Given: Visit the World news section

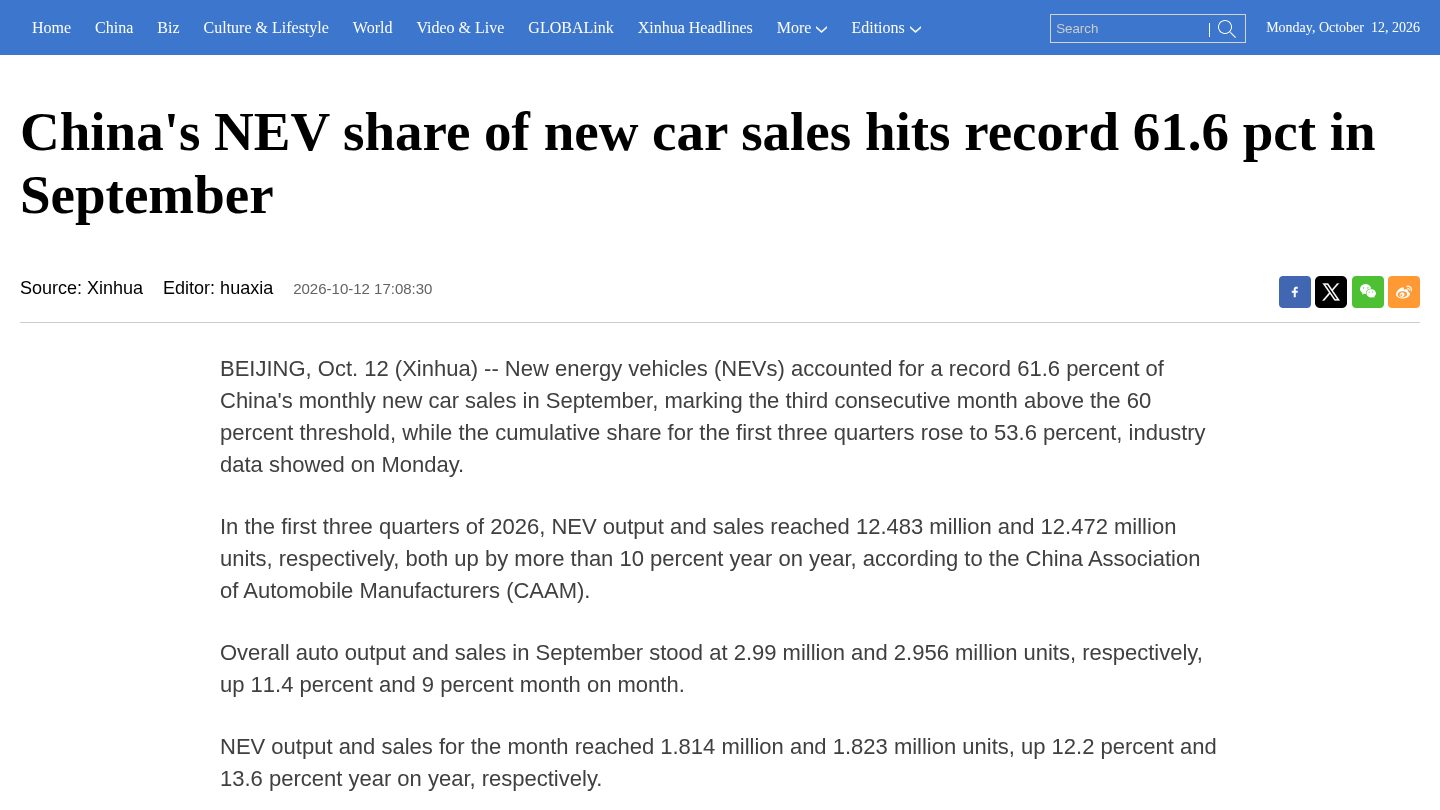Looking at the screenshot, I should (372, 28).
